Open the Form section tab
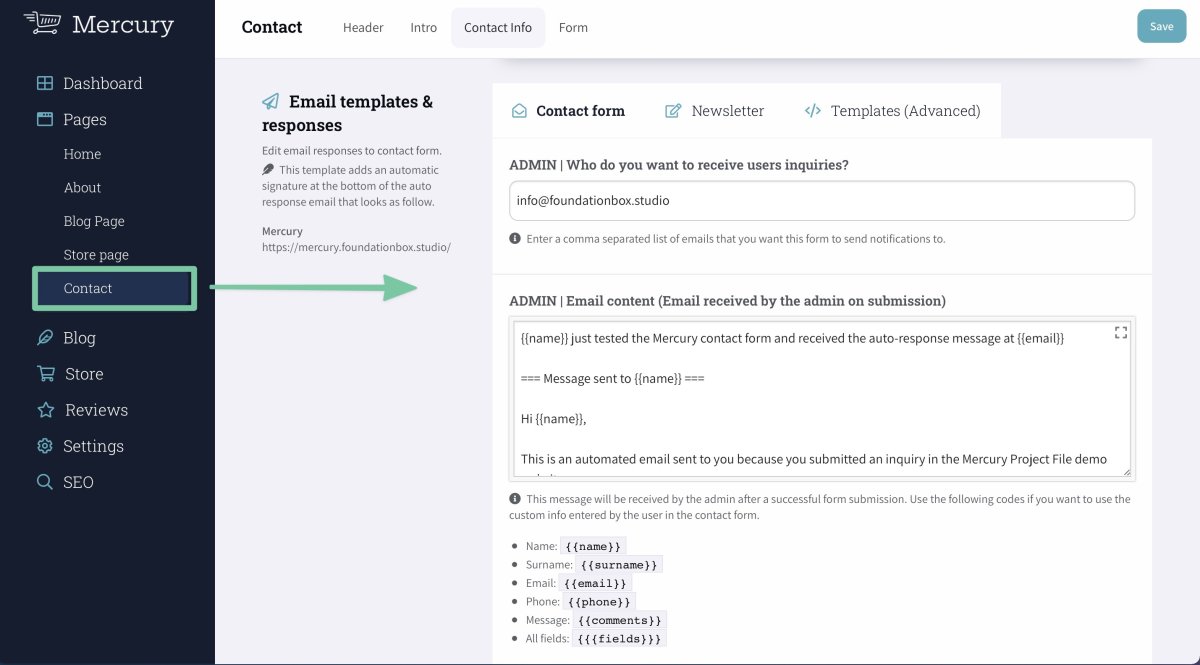This screenshot has height=665, width=1200. (573, 28)
